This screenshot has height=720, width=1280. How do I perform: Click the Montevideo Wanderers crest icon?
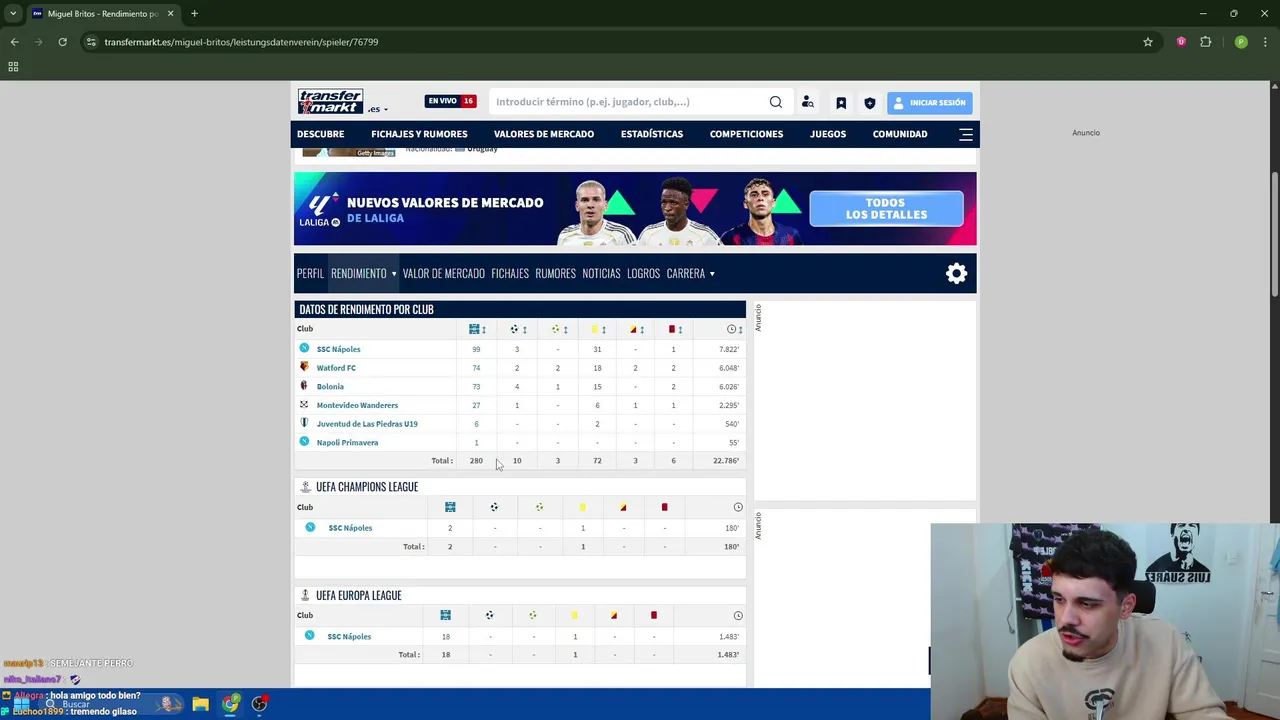tap(304, 405)
